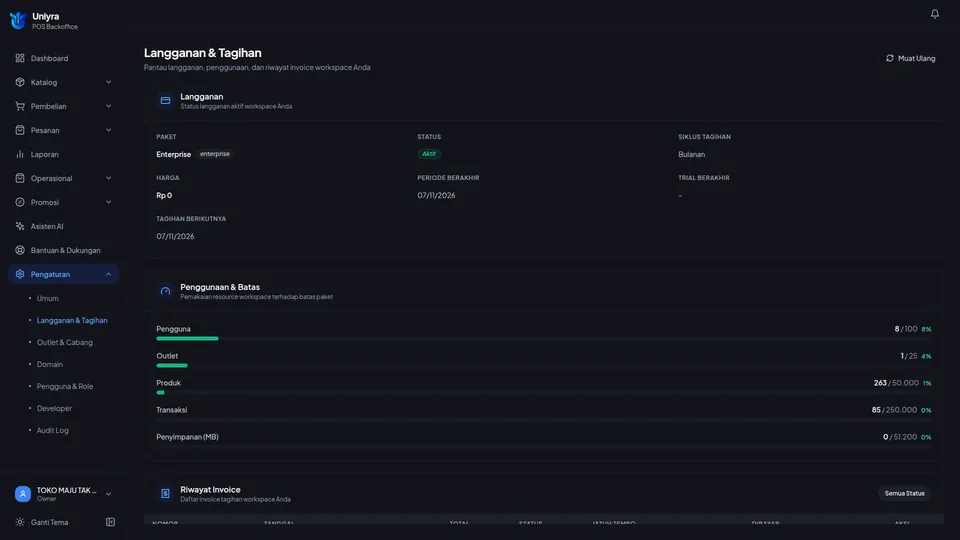Click the Outlet usage progress bar
The image size is (960, 540).
point(544,366)
